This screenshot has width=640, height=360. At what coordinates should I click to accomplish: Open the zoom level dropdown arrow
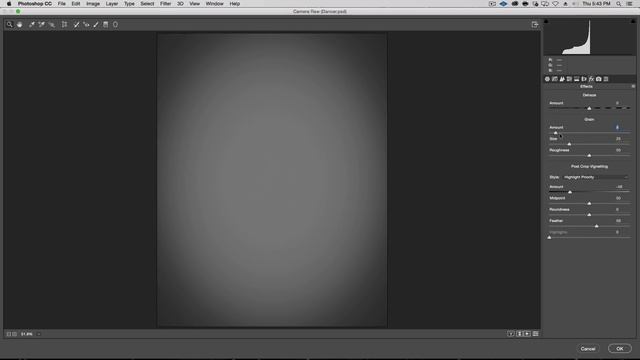[39, 334]
